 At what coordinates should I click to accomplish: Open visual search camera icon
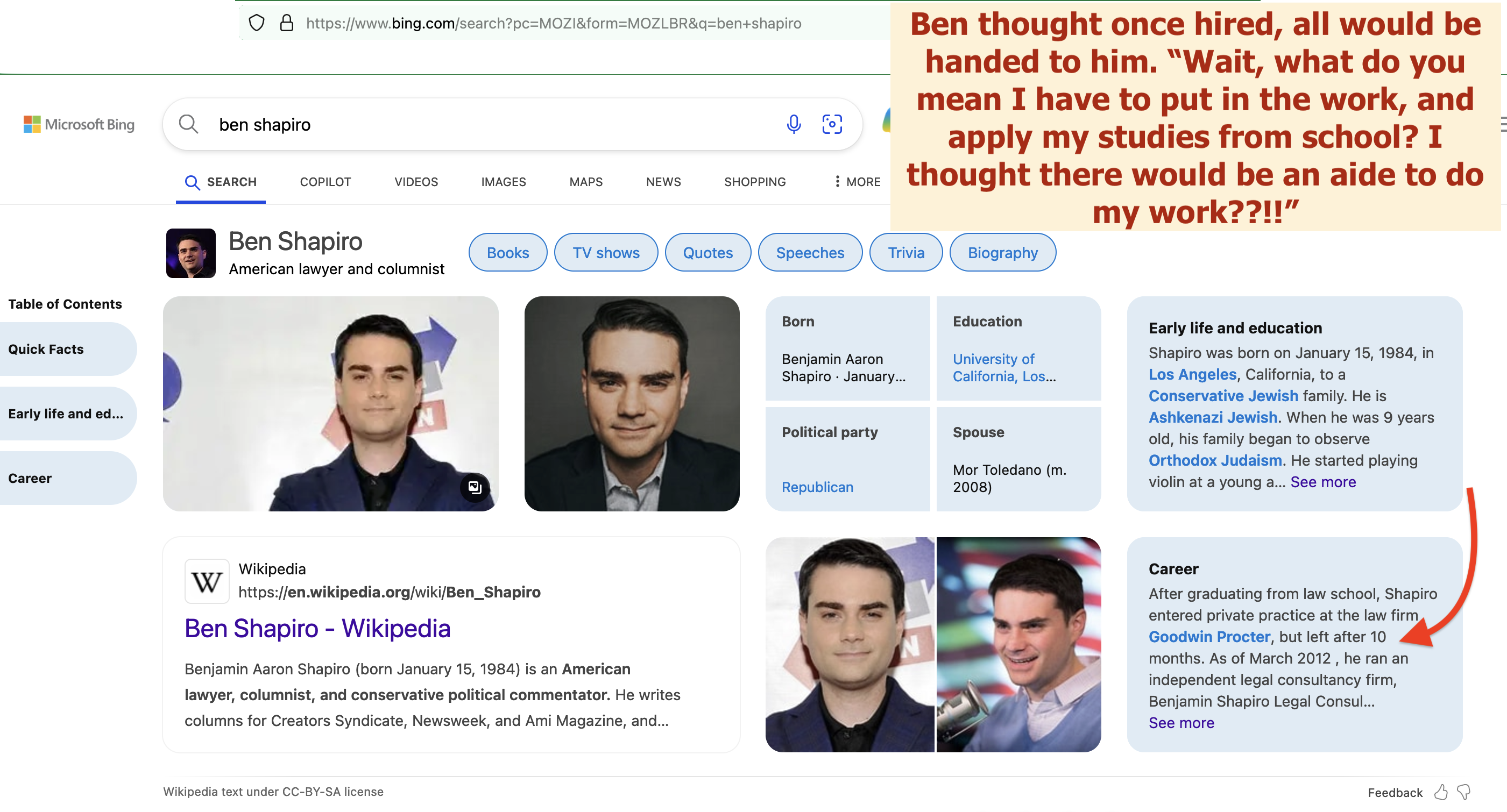click(x=832, y=124)
